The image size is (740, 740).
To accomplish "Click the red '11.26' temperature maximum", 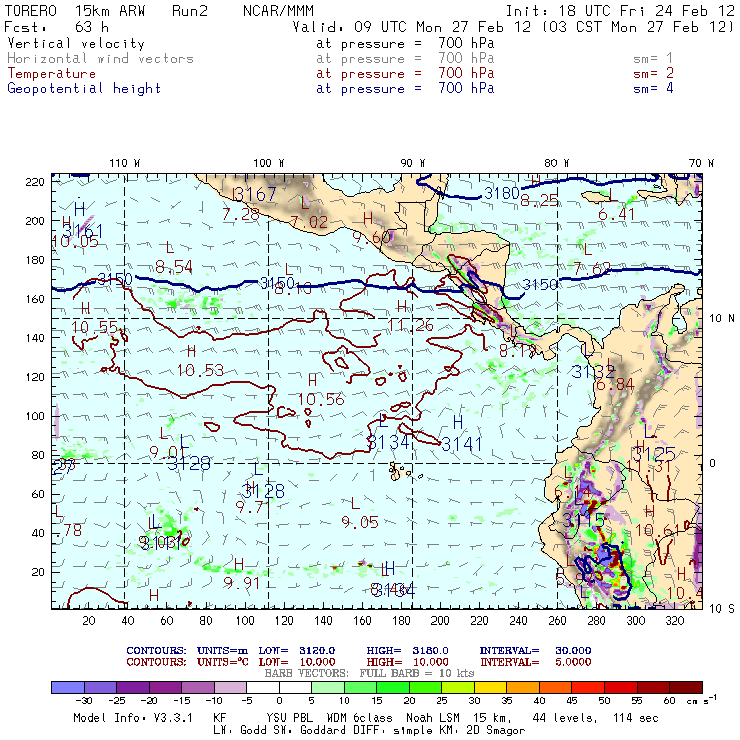I will click(x=410, y=325).
